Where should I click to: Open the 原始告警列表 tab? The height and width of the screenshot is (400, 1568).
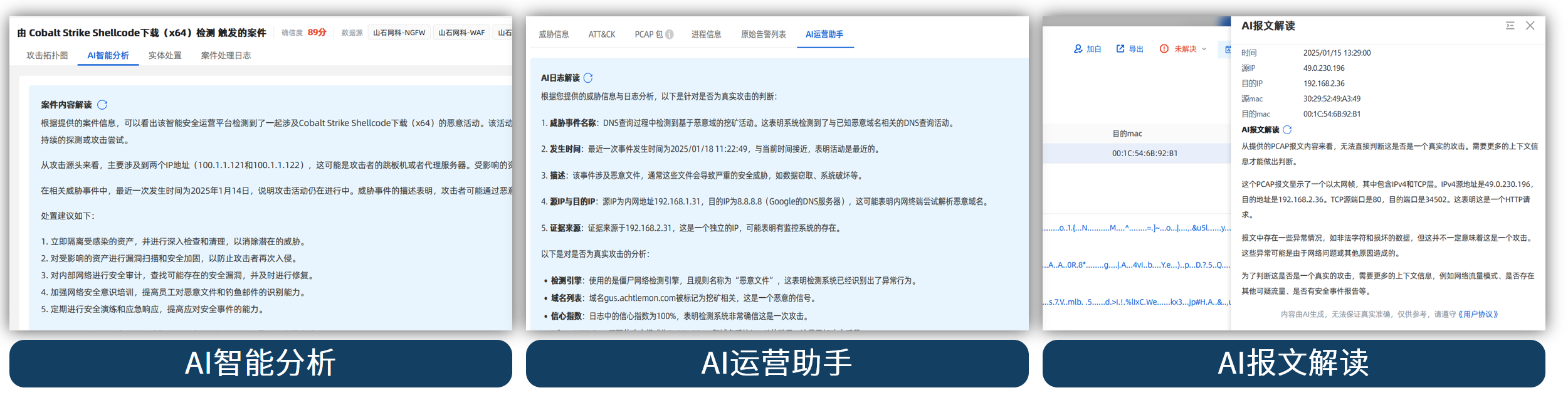point(764,34)
